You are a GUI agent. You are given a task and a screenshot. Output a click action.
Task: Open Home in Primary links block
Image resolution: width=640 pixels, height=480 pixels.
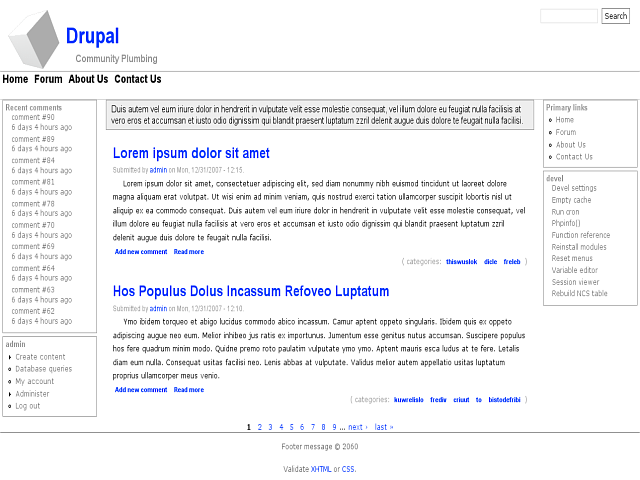pyautogui.click(x=564, y=120)
